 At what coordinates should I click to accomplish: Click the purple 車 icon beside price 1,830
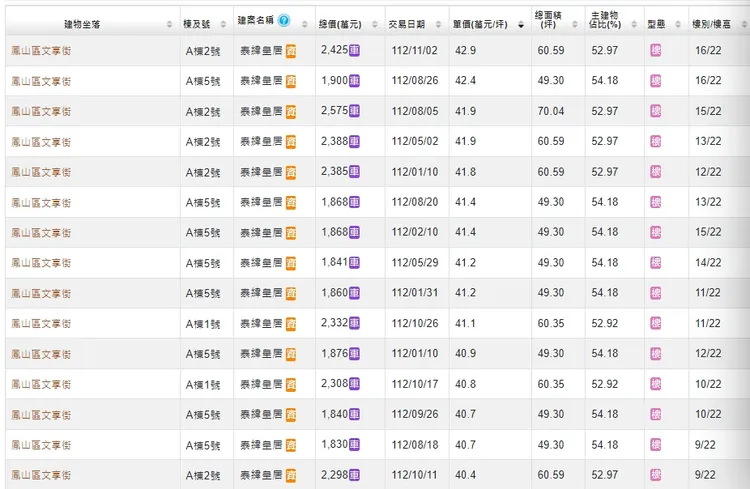354,445
